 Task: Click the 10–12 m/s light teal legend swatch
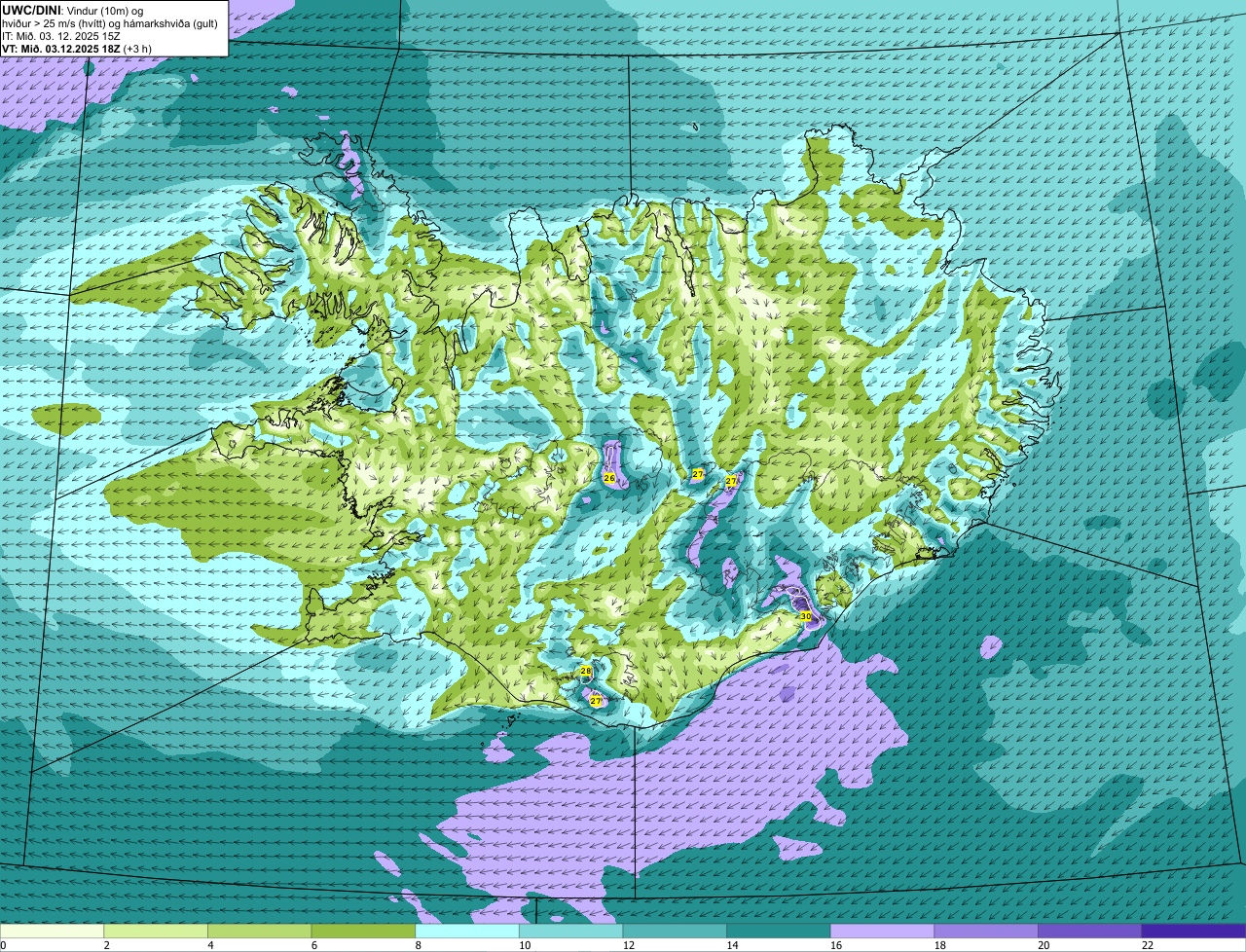click(x=570, y=932)
